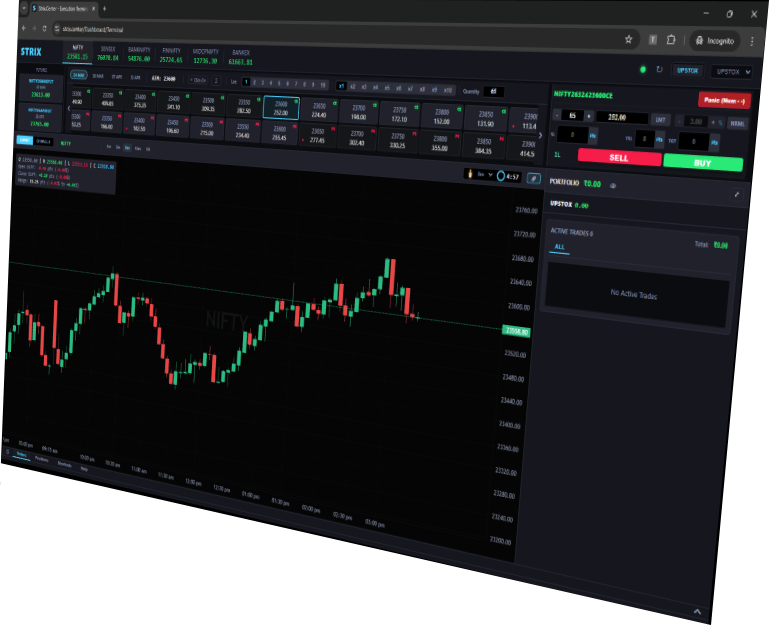Select the MIDCPNIFTY index tab
The image size is (769, 625).
(205, 56)
